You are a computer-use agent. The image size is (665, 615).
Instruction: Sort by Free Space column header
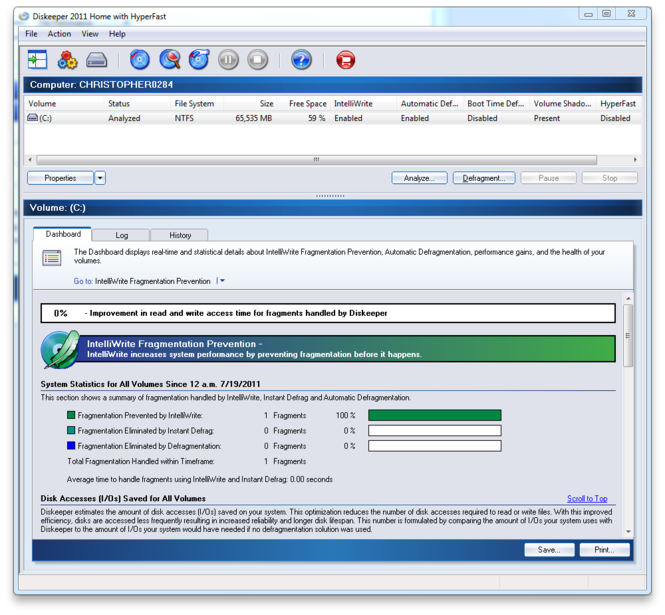point(304,103)
